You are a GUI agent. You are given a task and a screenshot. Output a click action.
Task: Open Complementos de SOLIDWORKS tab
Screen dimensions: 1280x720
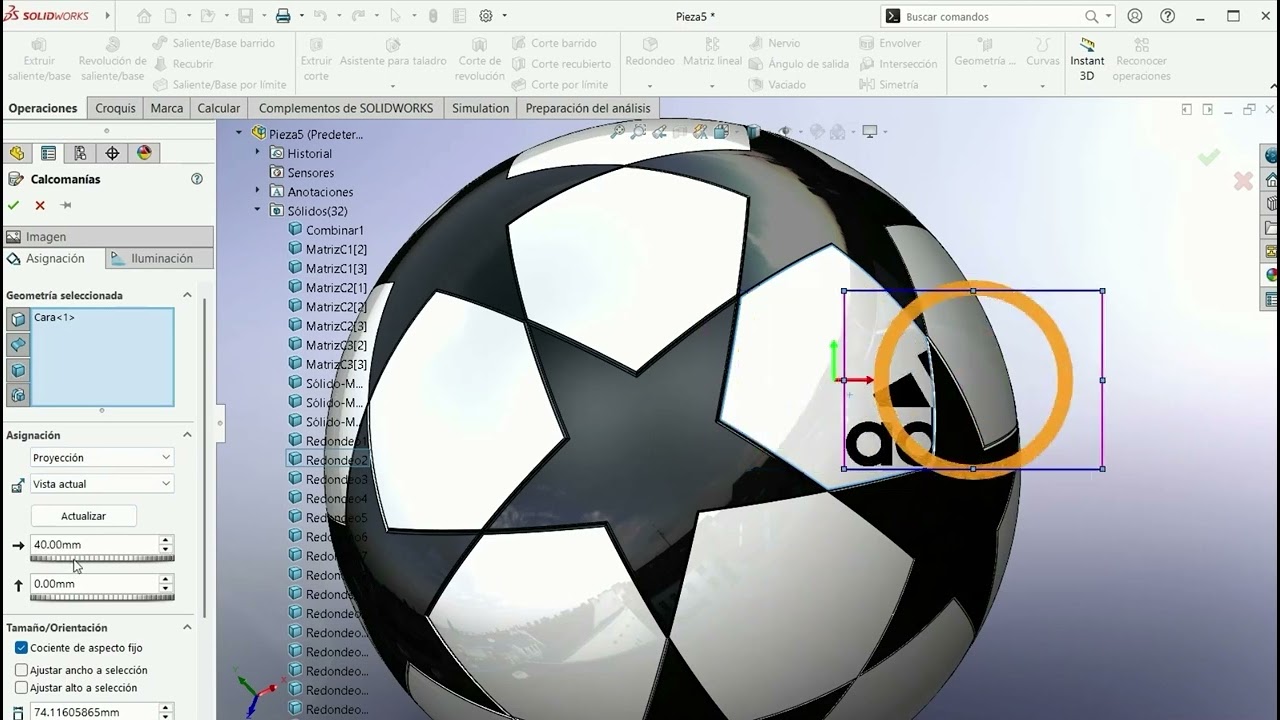point(346,108)
